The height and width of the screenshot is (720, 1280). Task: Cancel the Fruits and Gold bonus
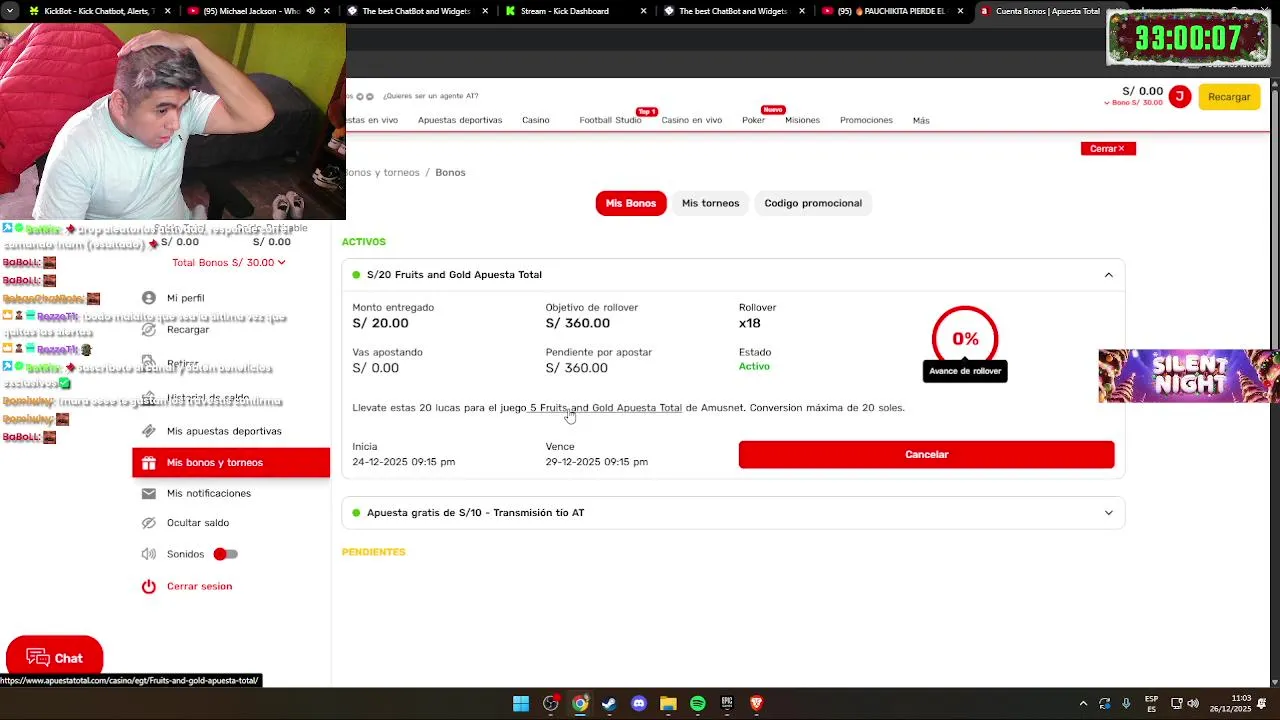tap(926, 454)
